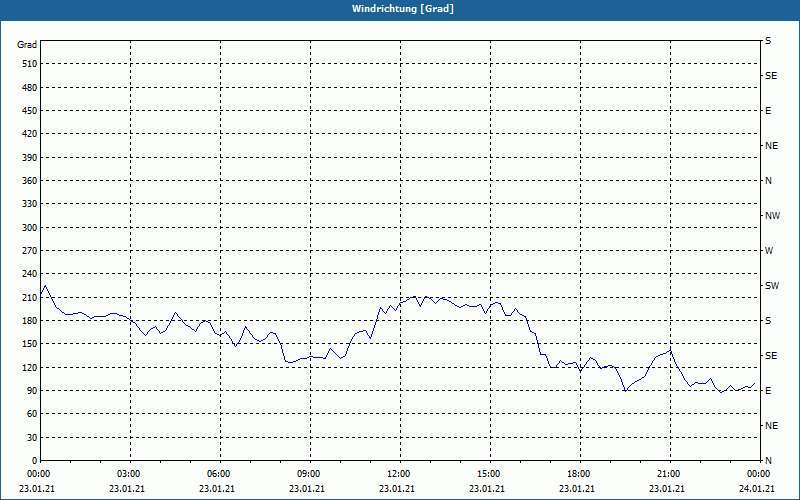Select the '480' y-axis value

pyautogui.click(x=30, y=88)
